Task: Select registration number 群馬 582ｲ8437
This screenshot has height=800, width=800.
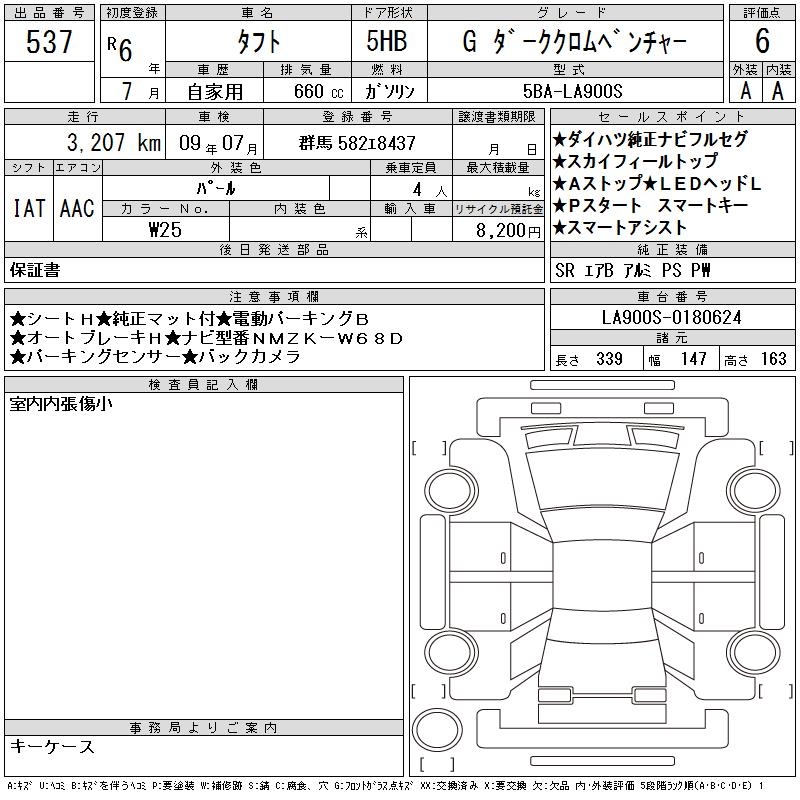Action: click(x=357, y=143)
